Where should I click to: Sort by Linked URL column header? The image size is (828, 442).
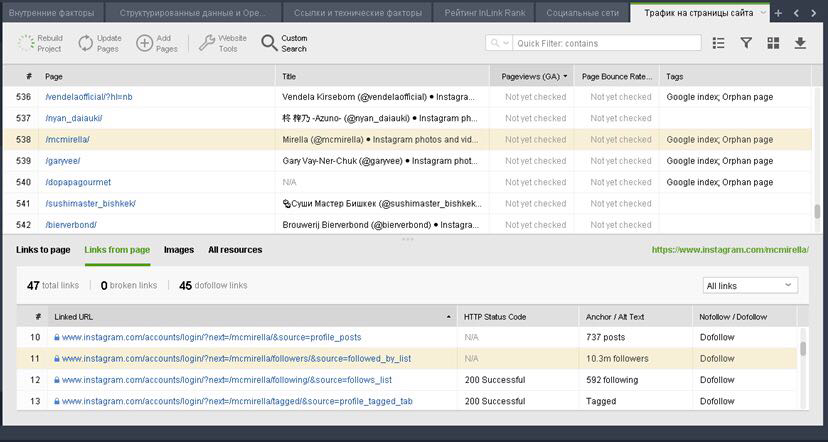[x=252, y=317]
